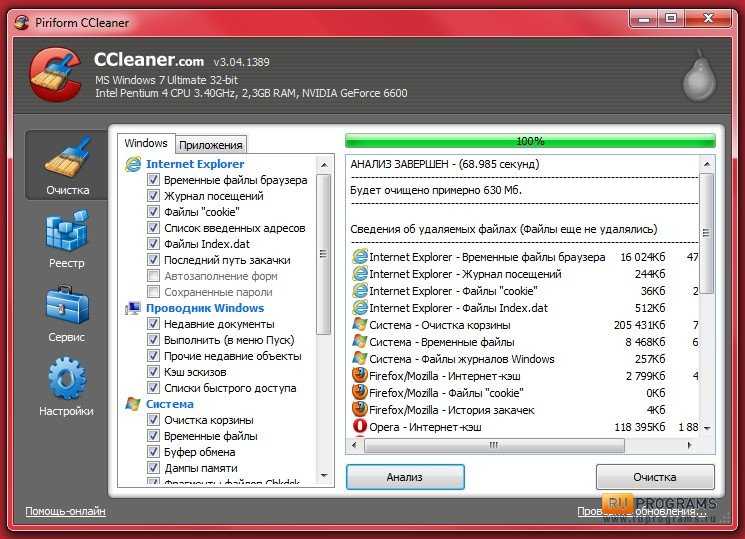Toggle Прочие недавние объекты checkbox
This screenshot has height=539, width=745.
tap(153, 356)
